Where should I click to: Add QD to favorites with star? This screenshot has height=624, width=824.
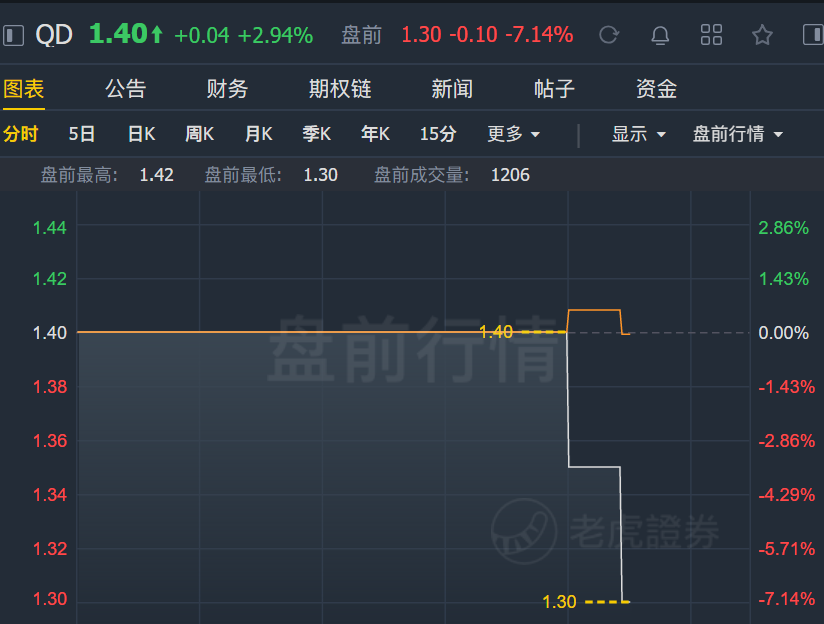click(x=762, y=35)
